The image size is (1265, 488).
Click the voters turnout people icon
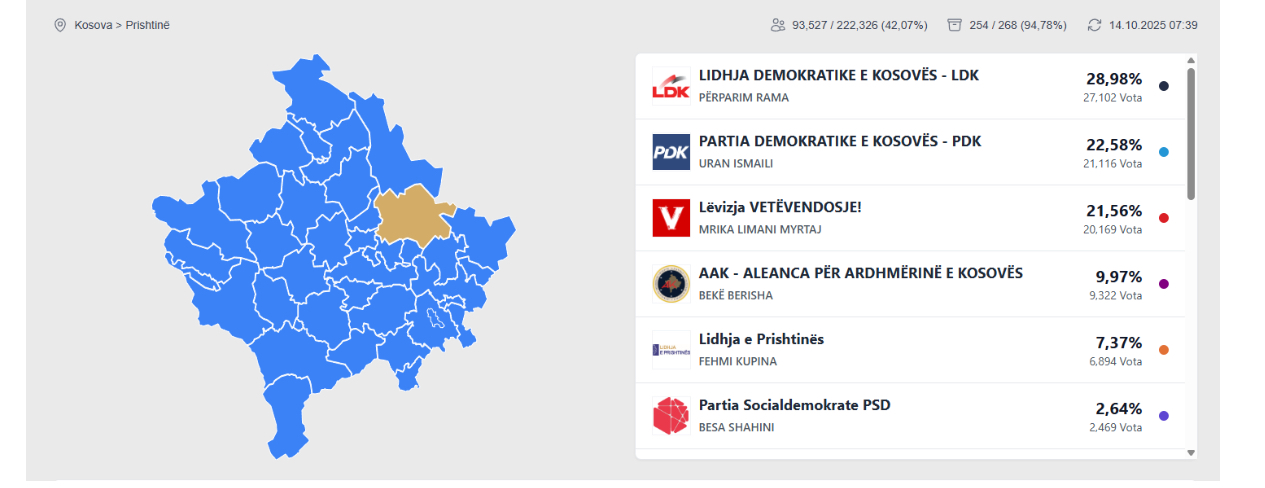pyautogui.click(x=778, y=25)
